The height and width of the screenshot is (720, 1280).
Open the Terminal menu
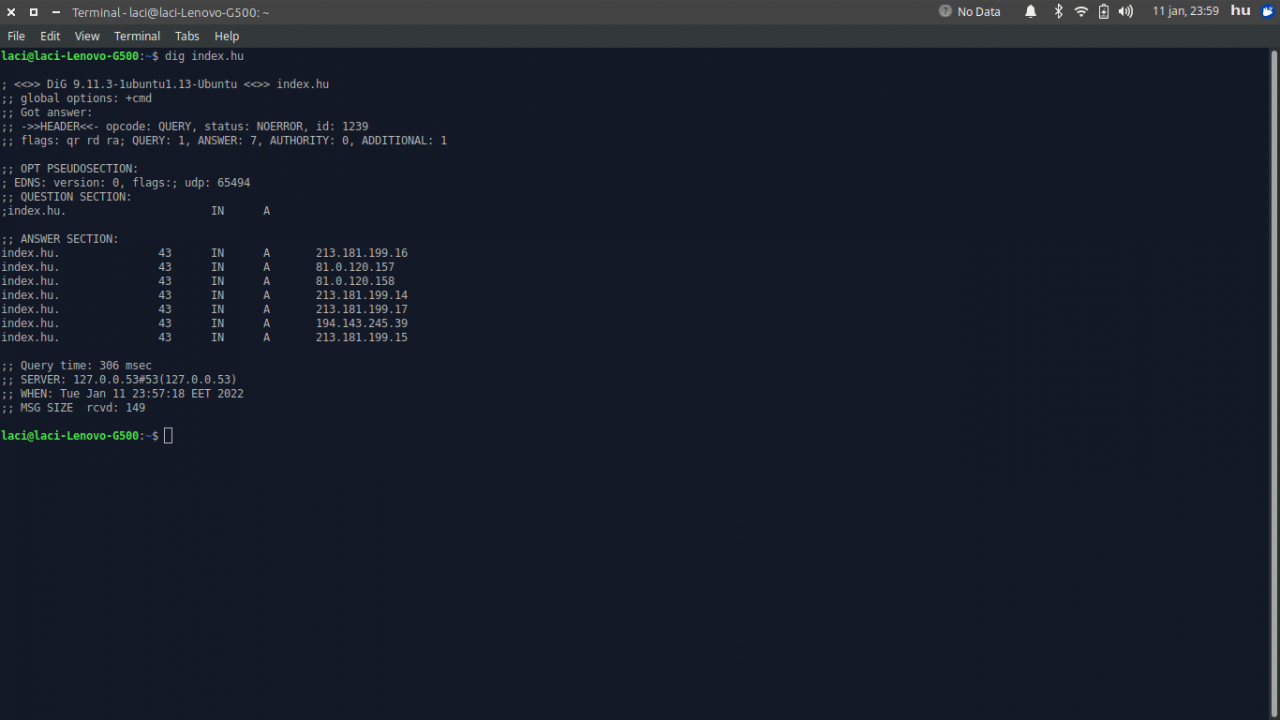point(137,36)
